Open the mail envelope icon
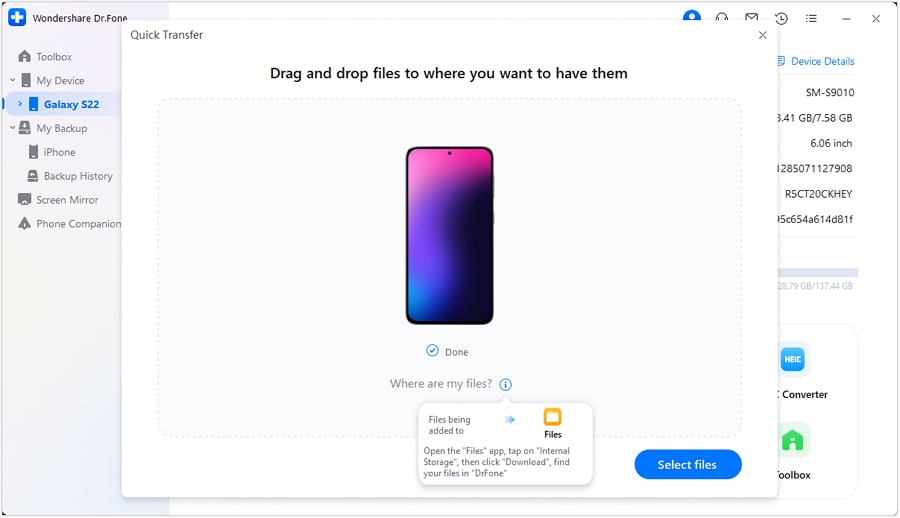900x518 pixels. 751,17
